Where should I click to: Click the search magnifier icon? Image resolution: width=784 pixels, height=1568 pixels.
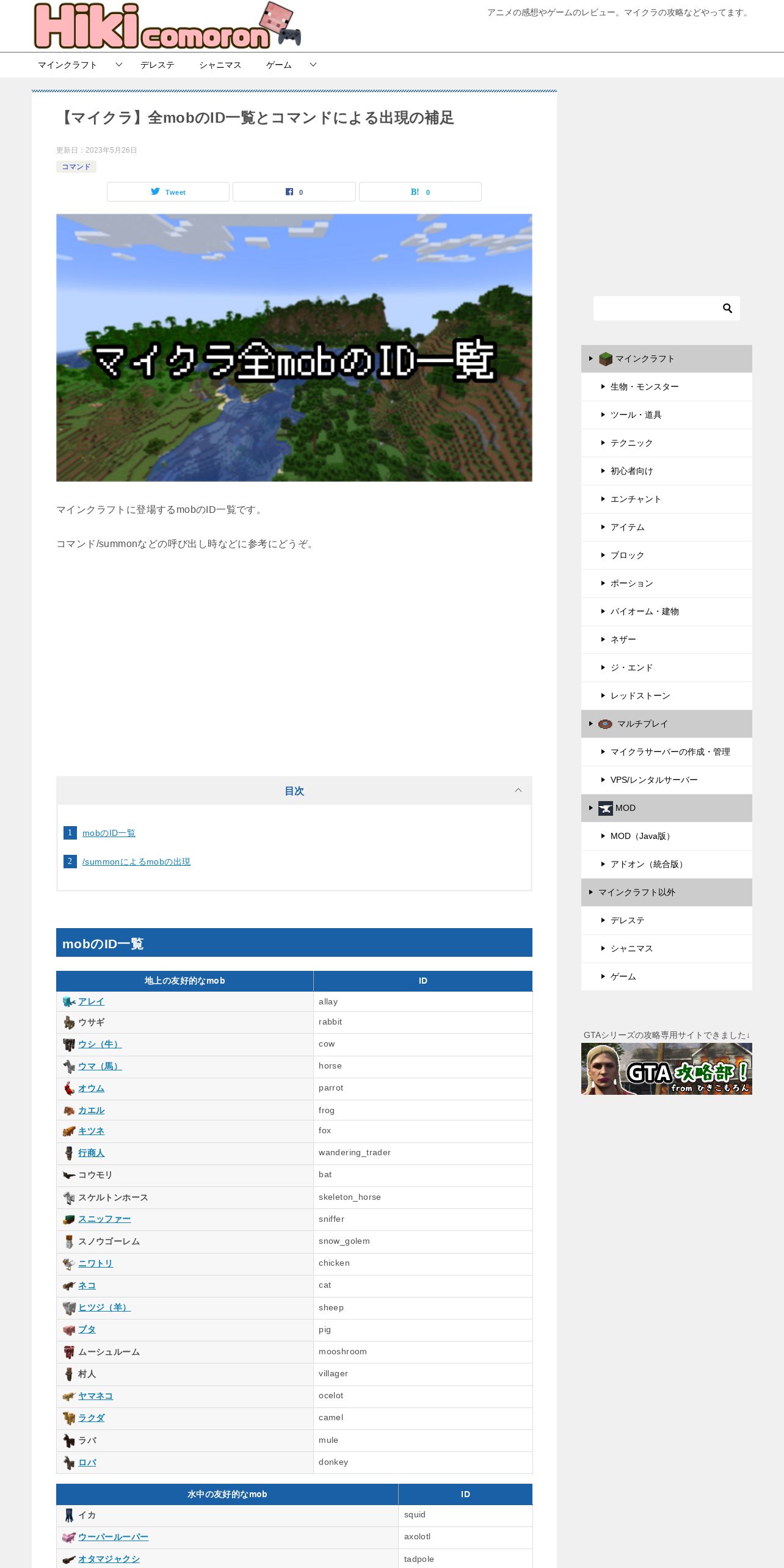[727, 308]
